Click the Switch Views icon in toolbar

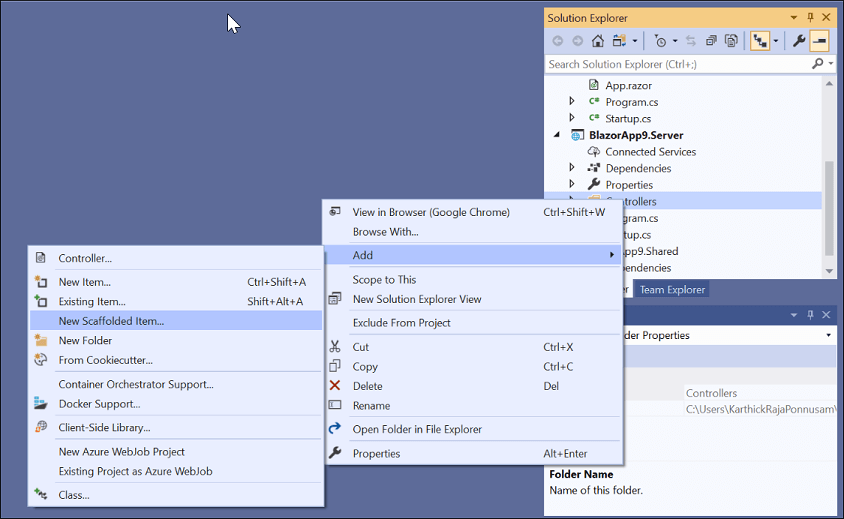pyautogui.click(x=620, y=41)
